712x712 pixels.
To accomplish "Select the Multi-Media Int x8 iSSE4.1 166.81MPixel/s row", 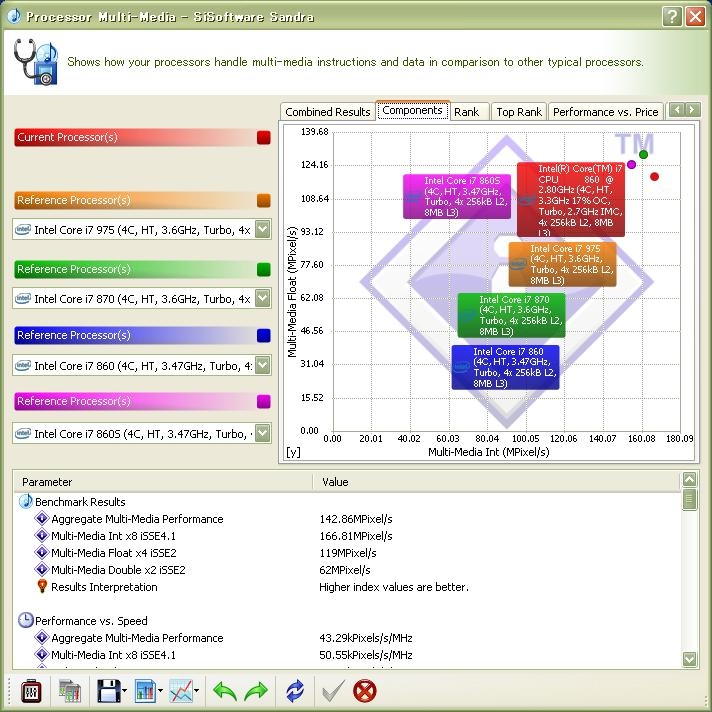I will [347, 536].
